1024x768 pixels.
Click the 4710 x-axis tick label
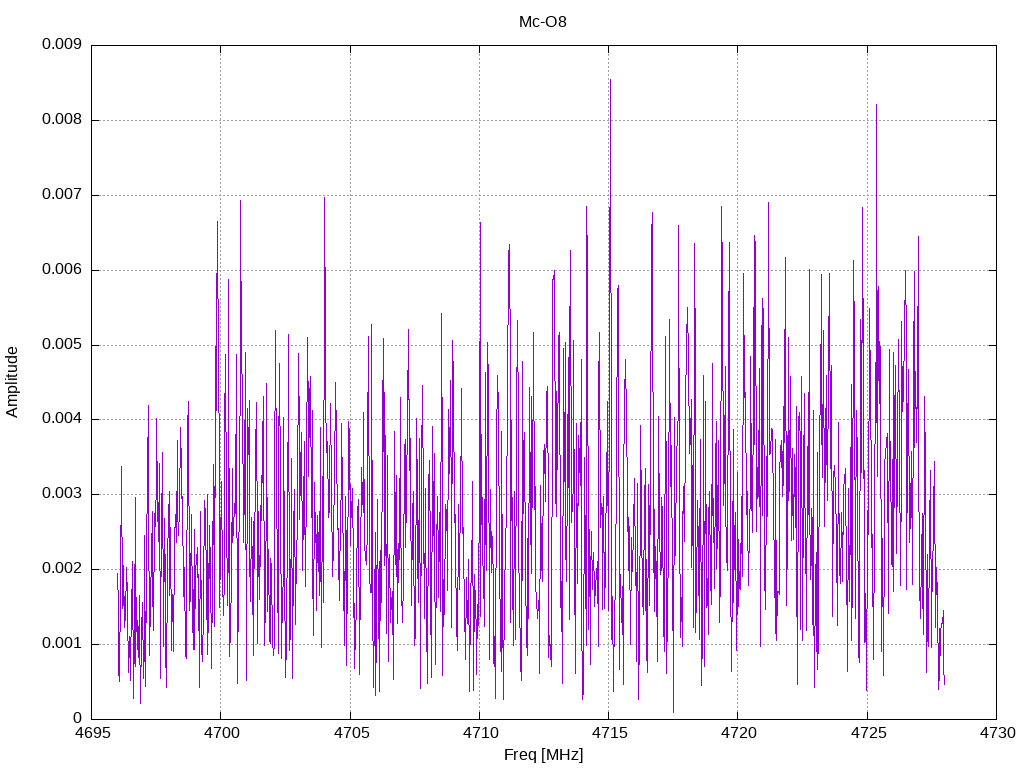point(480,733)
